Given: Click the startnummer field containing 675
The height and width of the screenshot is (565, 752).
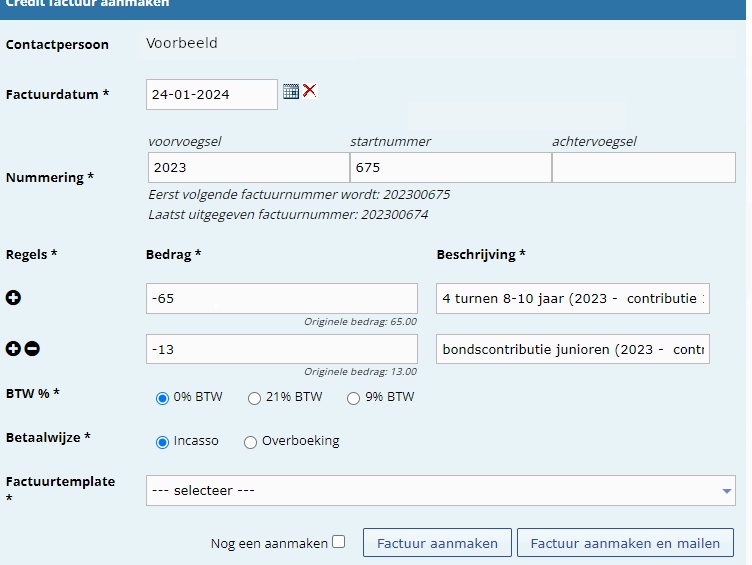Looking at the screenshot, I should click(x=450, y=168).
